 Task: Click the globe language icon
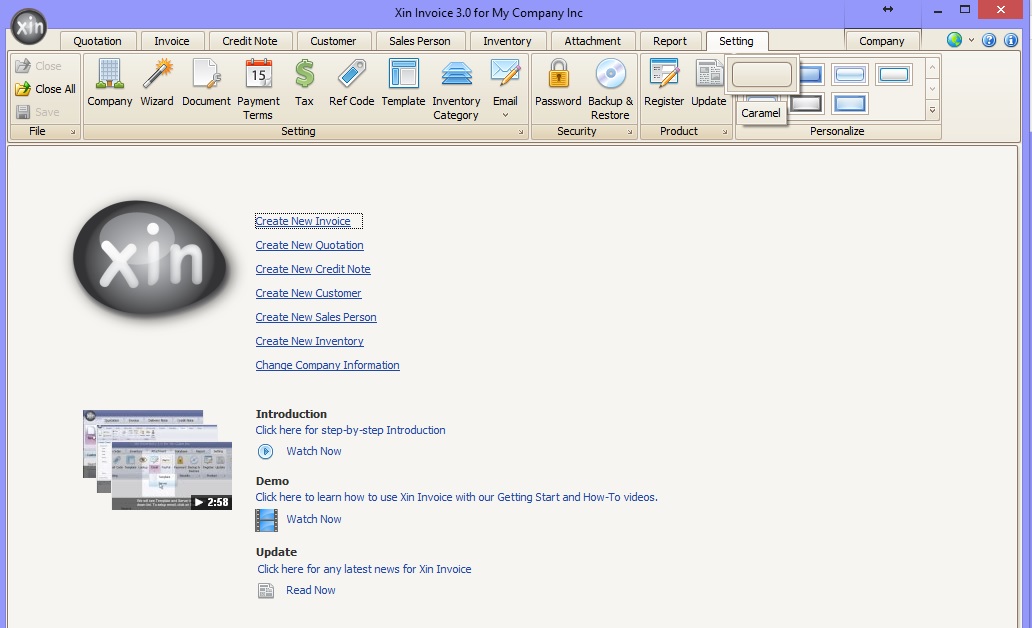tap(954, 40)
